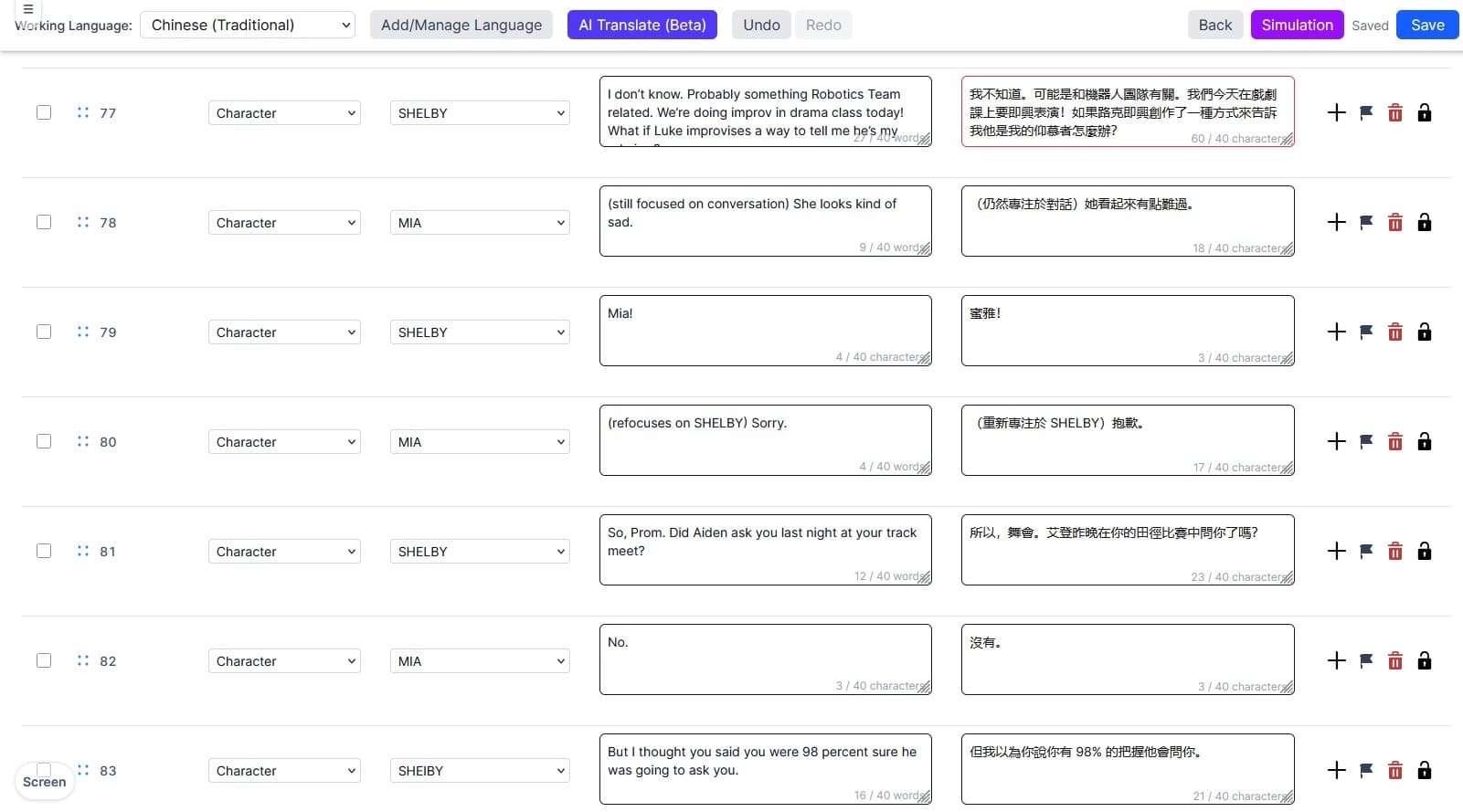Flag line 80

click(1366, 441)
